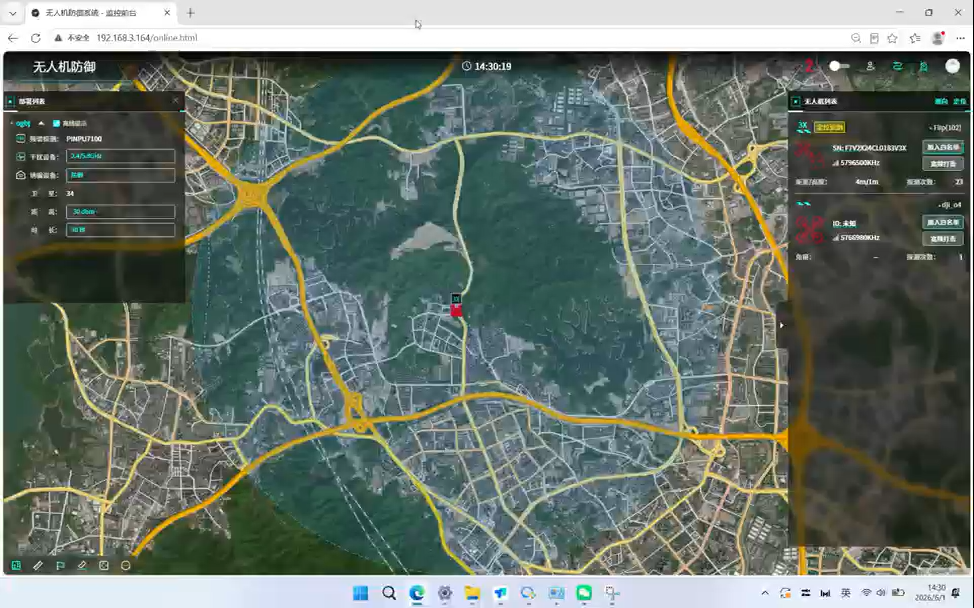Open the 30 dbm dropdown field

121,212
